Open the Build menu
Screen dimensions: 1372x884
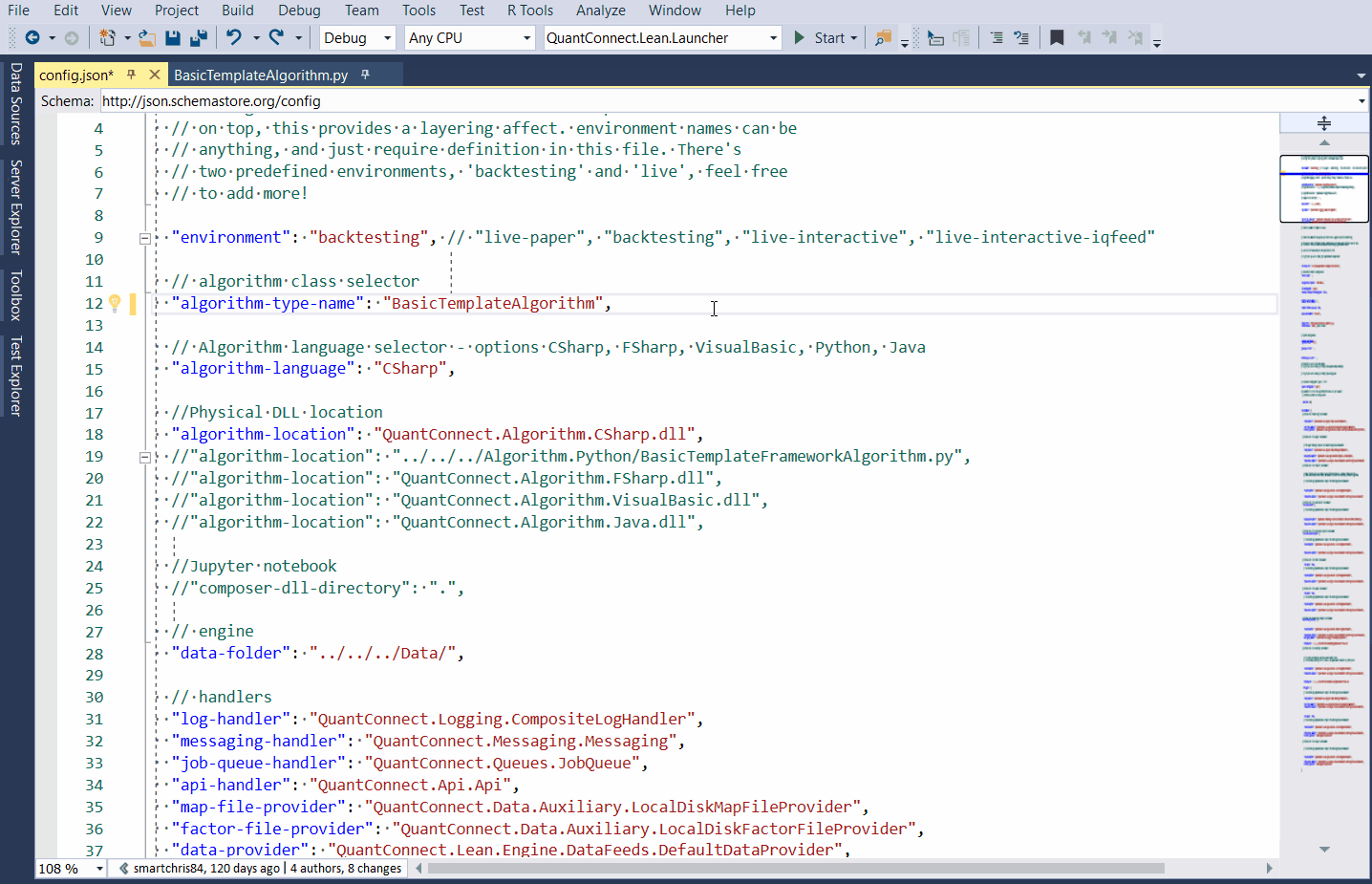click(238, 11)
